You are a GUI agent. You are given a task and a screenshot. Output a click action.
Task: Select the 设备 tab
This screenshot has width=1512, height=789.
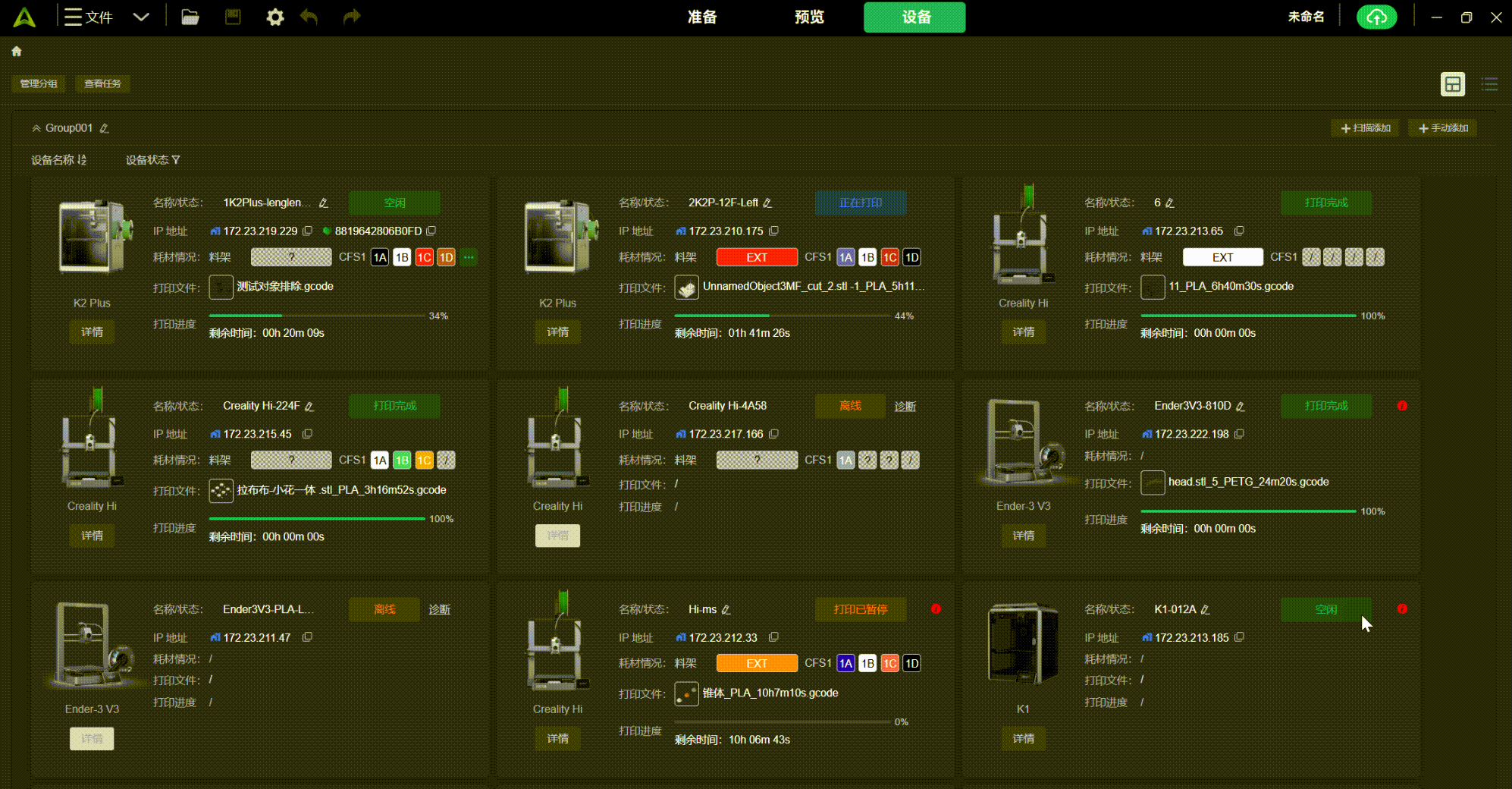click(x=914, y=17)
